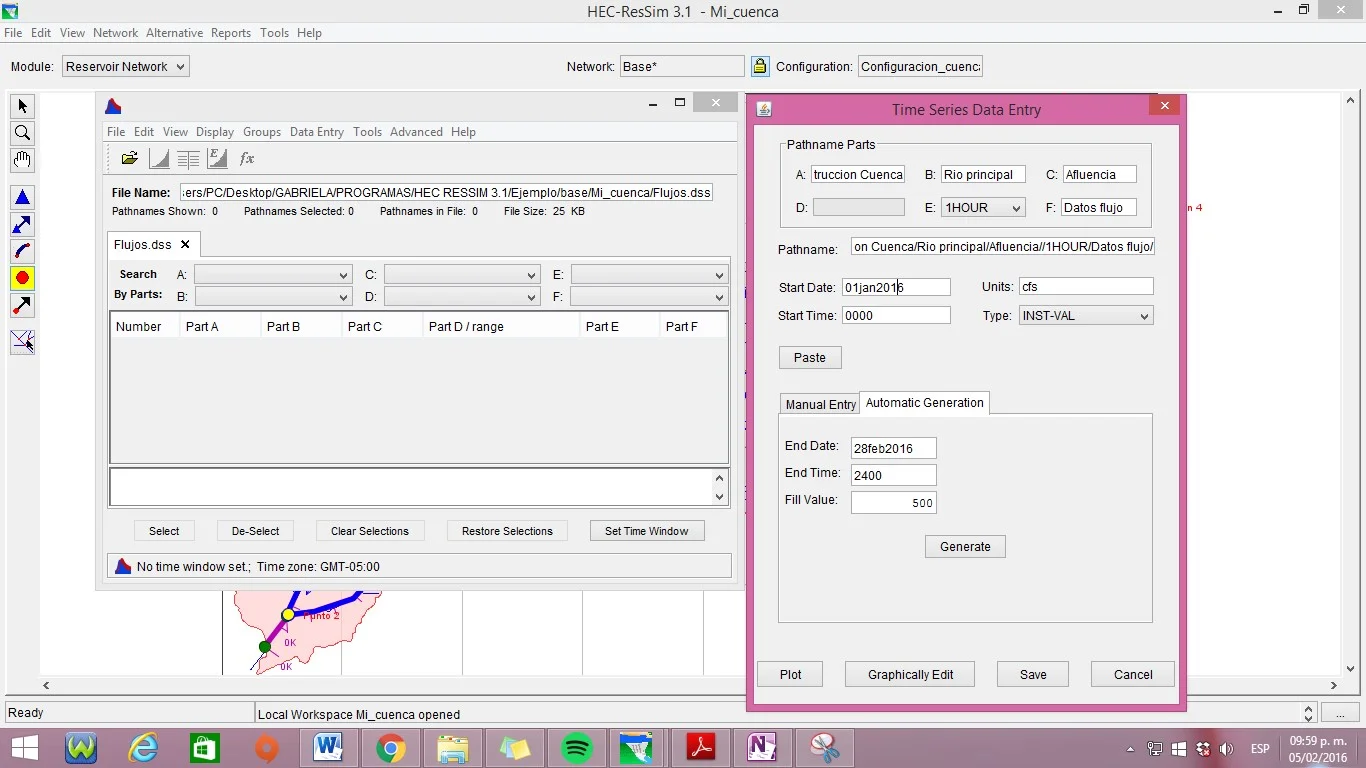
Task: Click the Graphically Edit button
Action: pyautogui.click(x=911, y=674)
